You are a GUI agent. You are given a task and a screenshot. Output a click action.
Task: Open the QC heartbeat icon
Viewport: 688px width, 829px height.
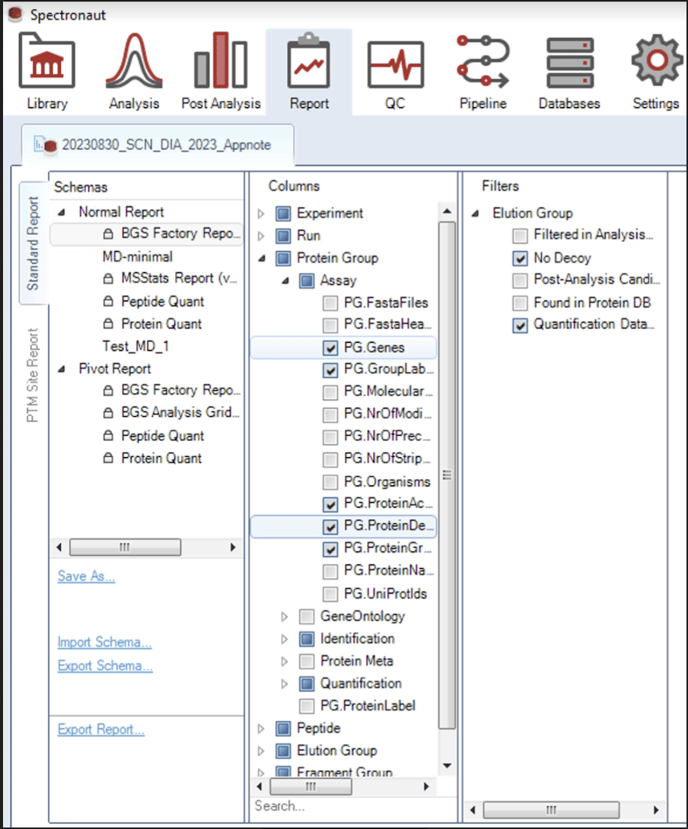tap(396, 65)
